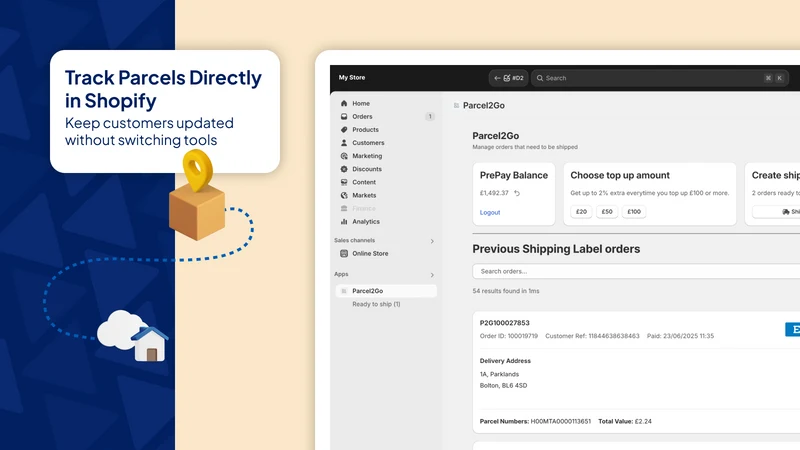Image resolution: width=800 pixels, height=450 pixels.
Task: Click the parcel number H00MTA0000113651
Action: click(560, 421)
